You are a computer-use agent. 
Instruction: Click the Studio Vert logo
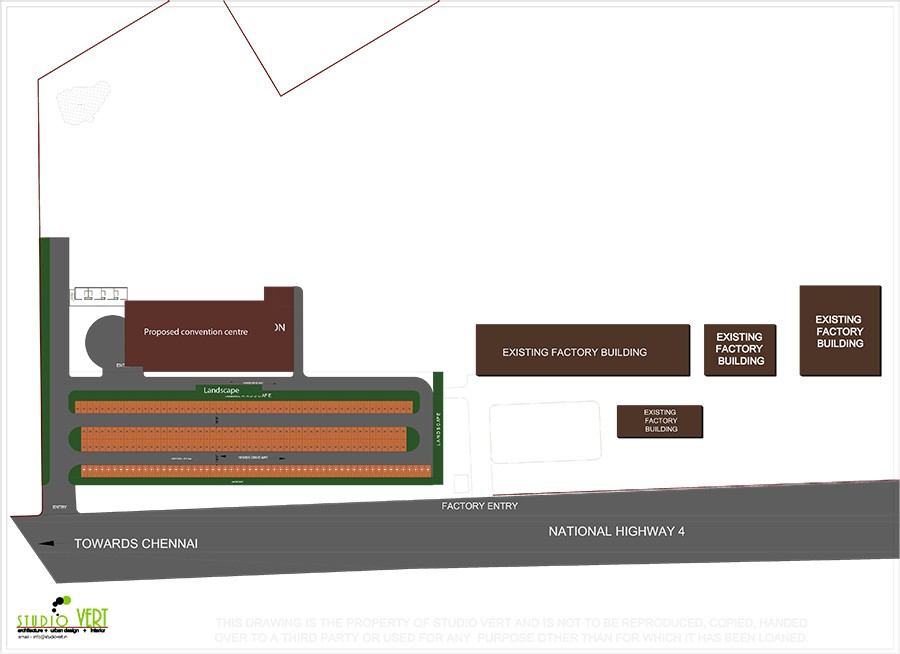point(62,620)
